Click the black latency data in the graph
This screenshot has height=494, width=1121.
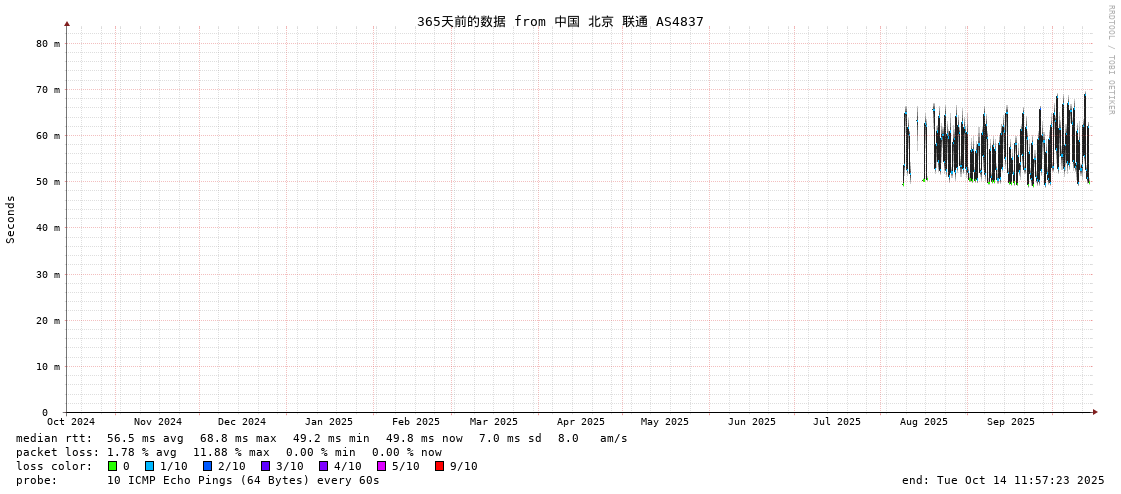1000,150
